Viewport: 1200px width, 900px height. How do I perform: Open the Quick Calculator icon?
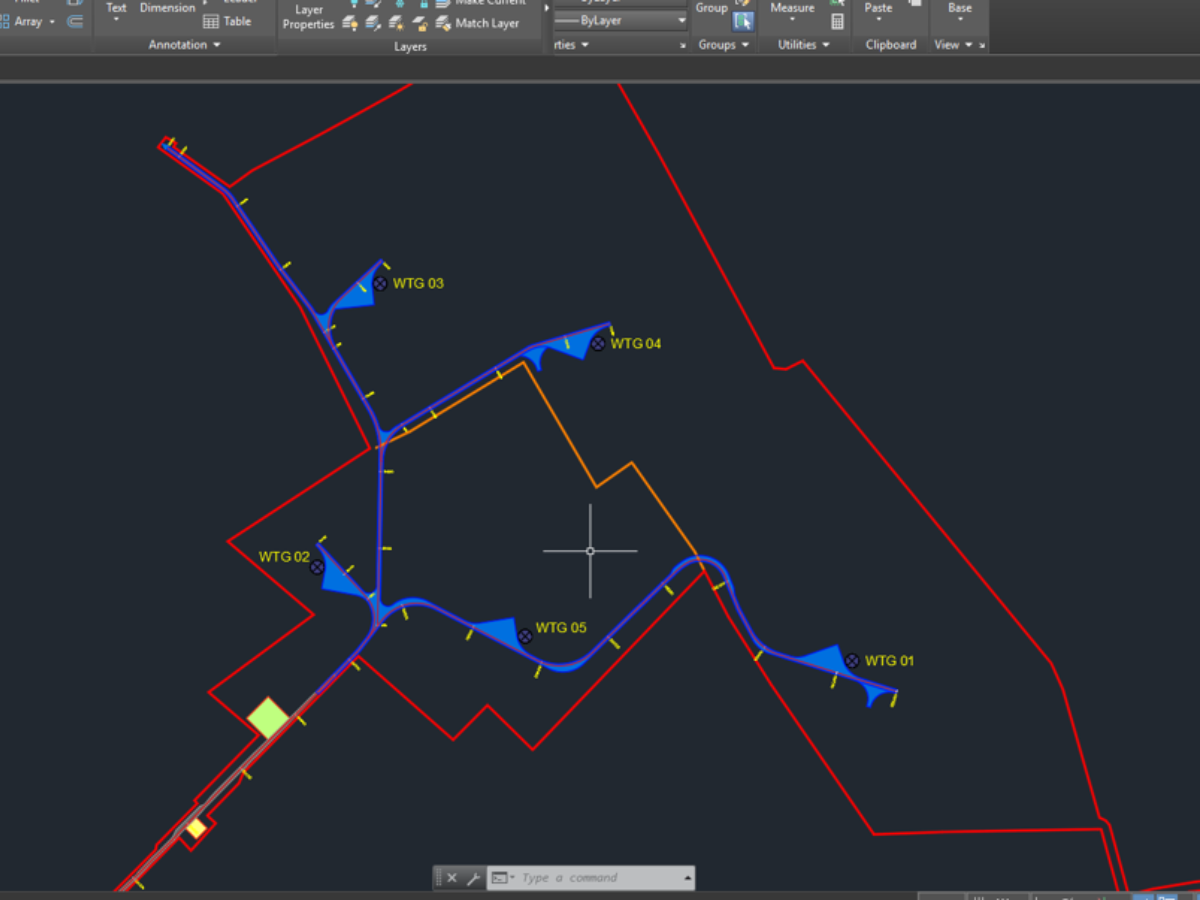(838, 21)
